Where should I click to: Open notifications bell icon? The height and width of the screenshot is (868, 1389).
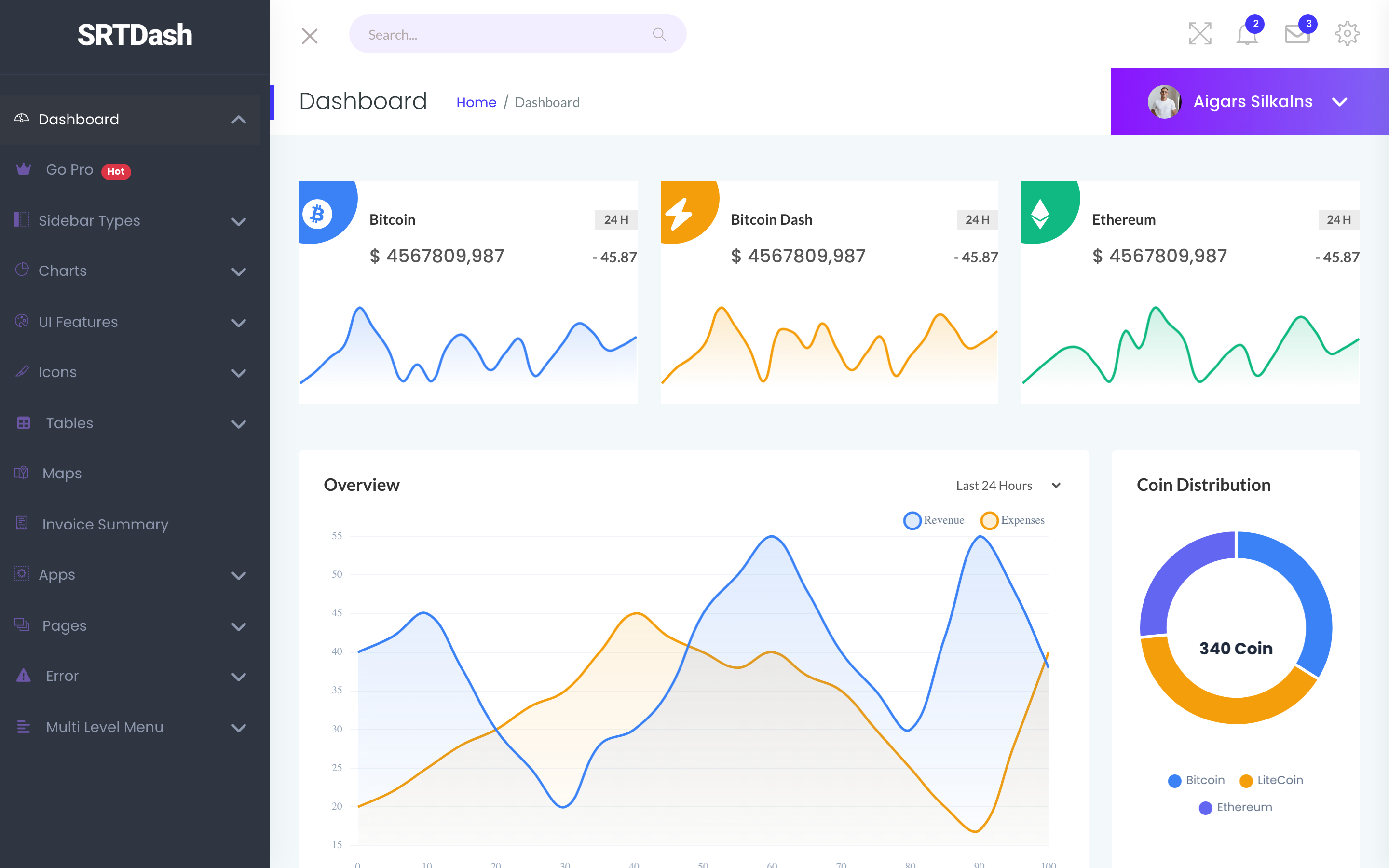[1247, 34]
